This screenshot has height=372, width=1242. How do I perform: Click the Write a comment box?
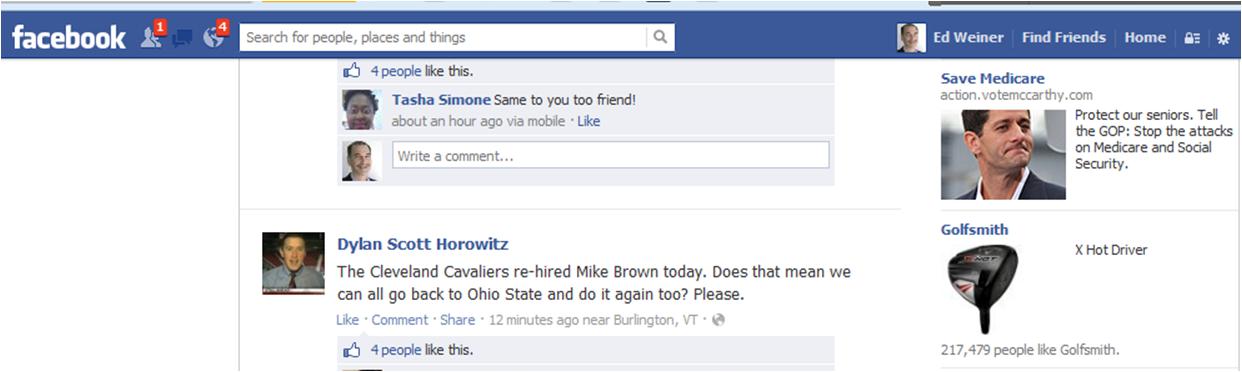click(x=610, y=155)
